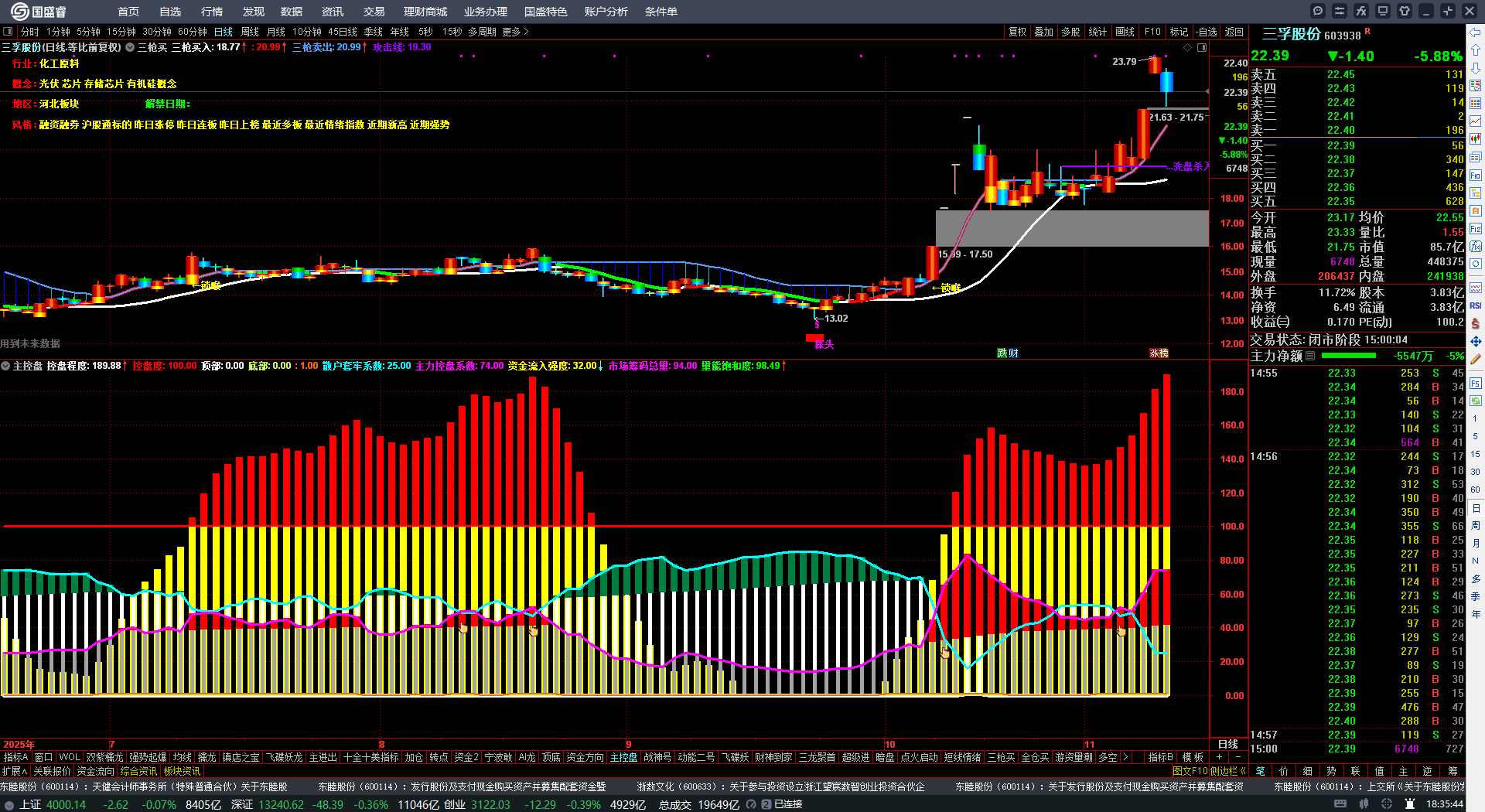The width and height of the screenshot is (1485, 812).
Task: Click the keyboard icon in status bar
Action: pos(1340,804)
